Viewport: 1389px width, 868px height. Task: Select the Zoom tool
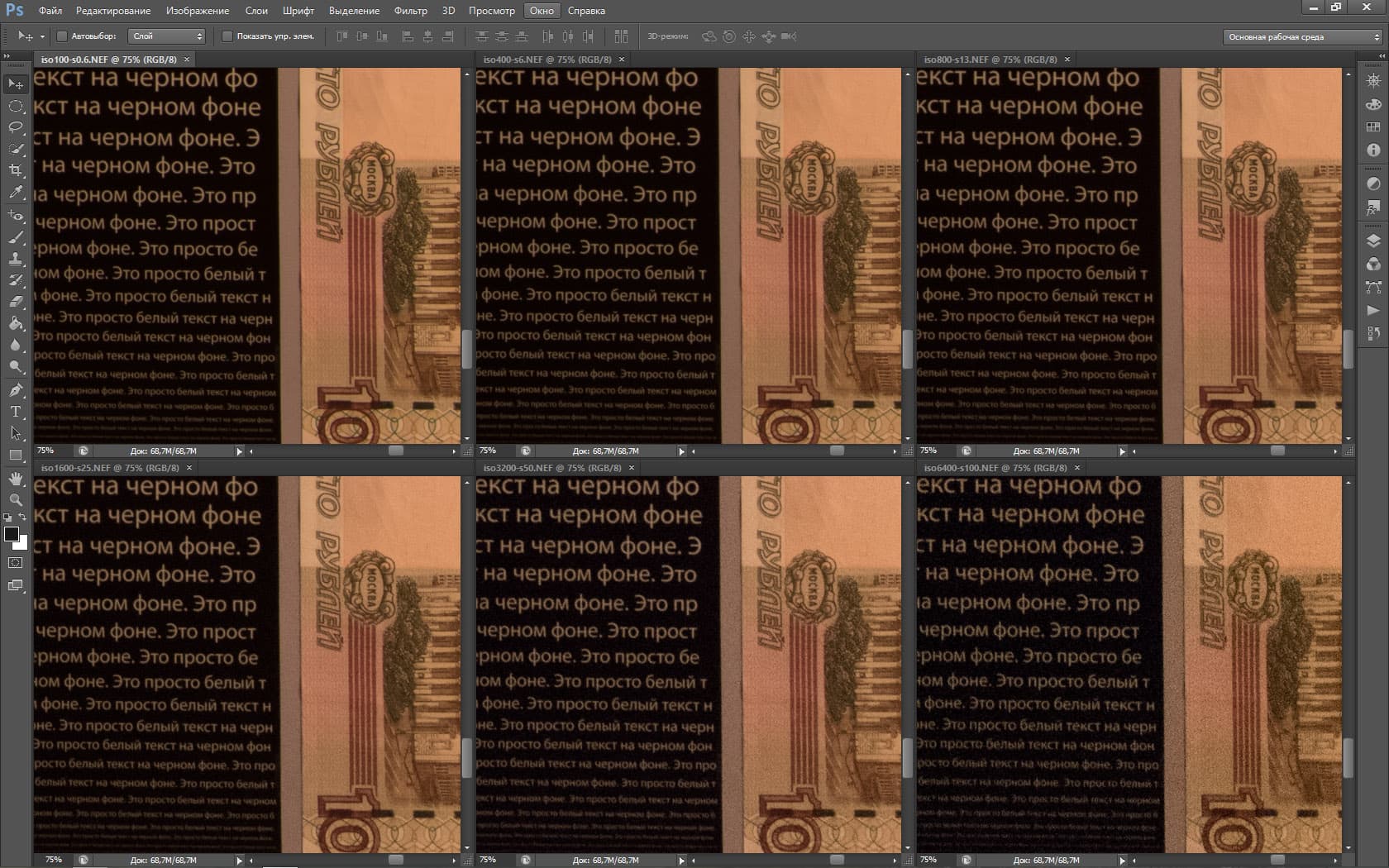tap(16, 500)
